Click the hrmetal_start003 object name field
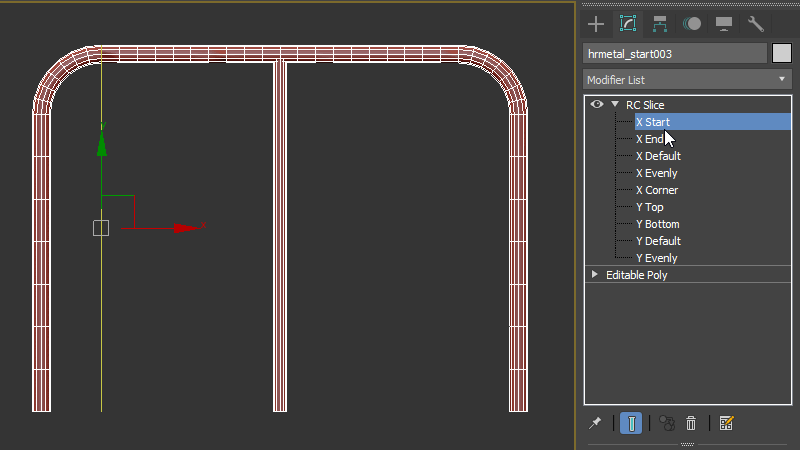Image resolution: width=800 pixels, height=450 pixels. (x=674, y=54)
